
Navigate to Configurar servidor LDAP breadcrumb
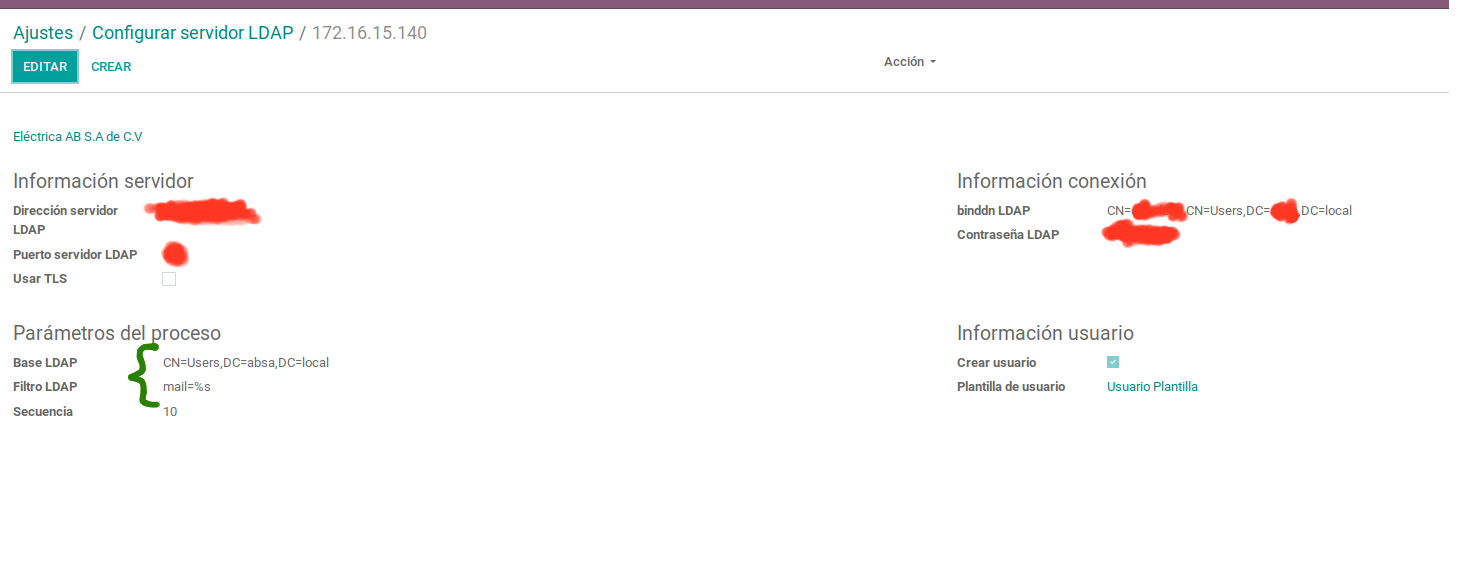(193, 33)
